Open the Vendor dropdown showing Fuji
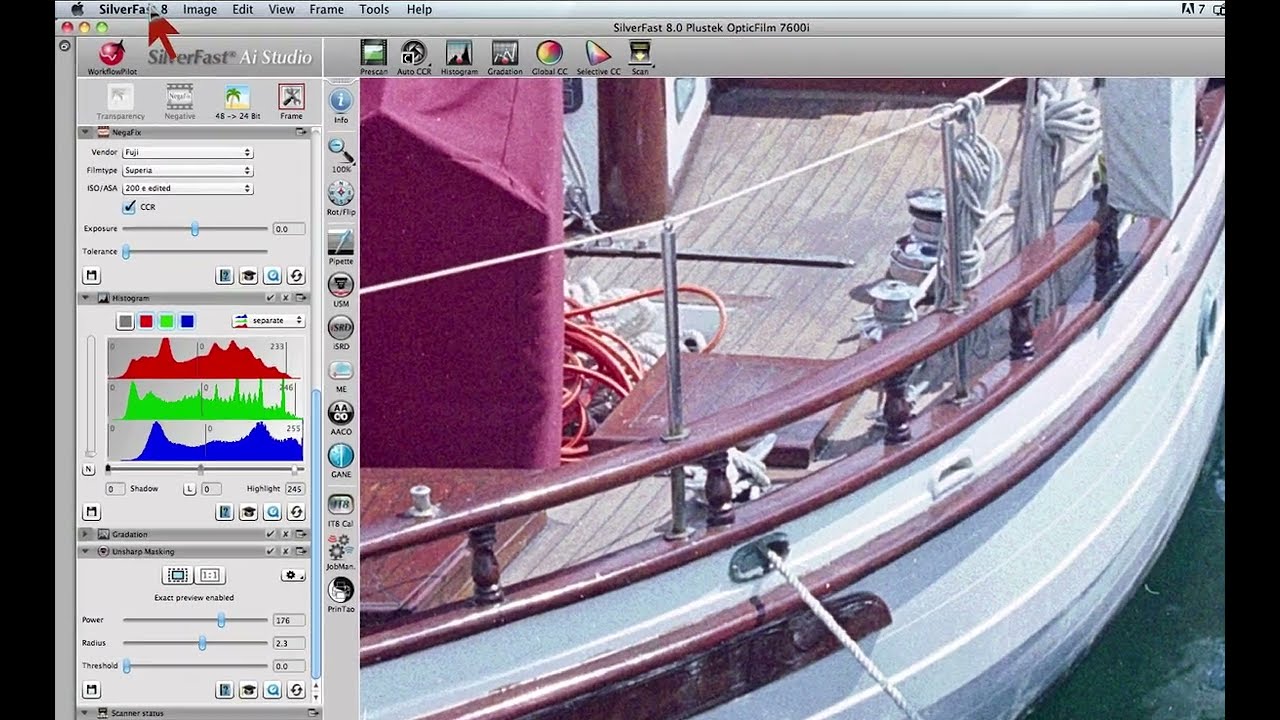 click(x=187, y=153)
